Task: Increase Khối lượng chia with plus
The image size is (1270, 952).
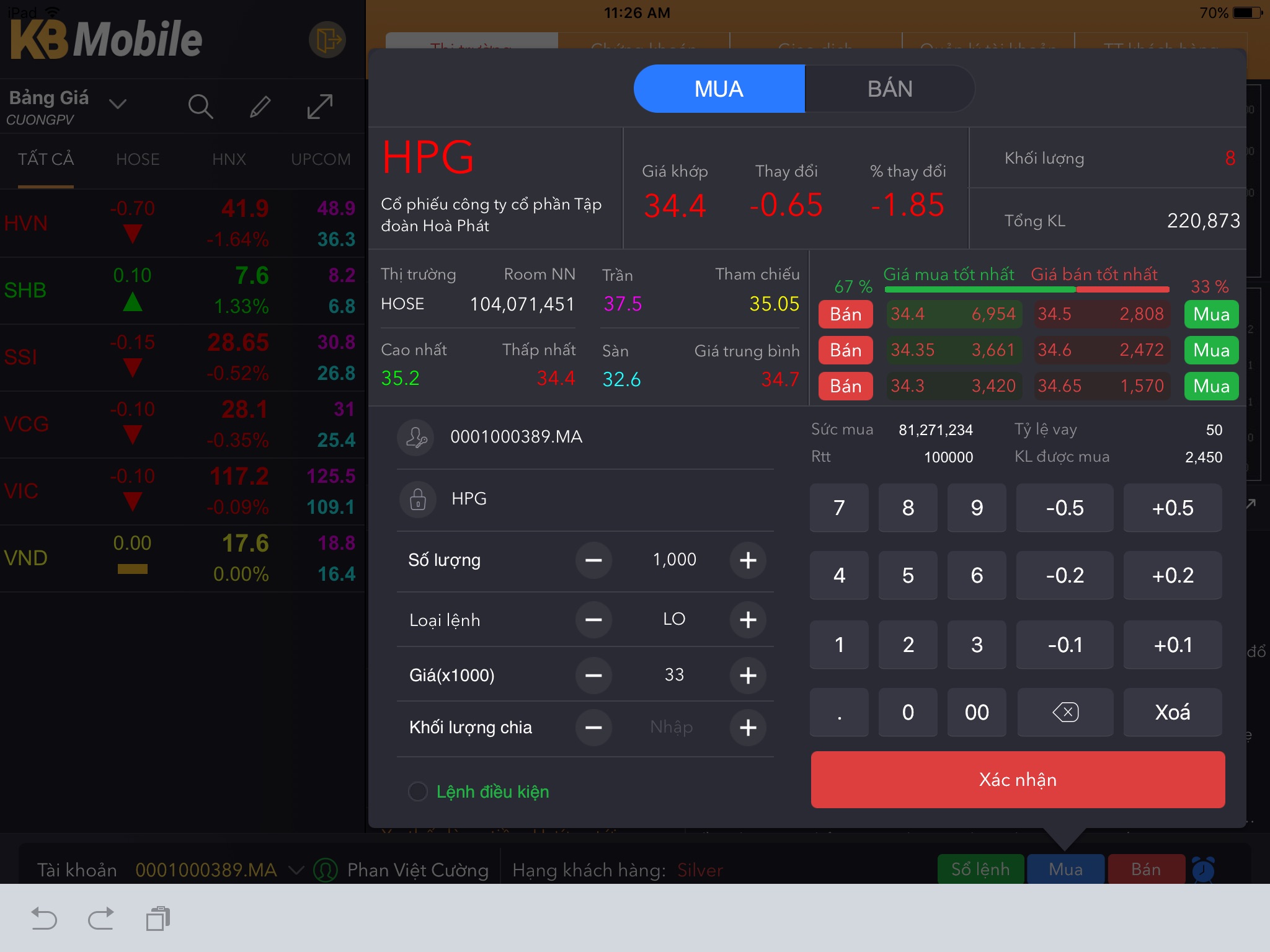Action: pos(748,728)
